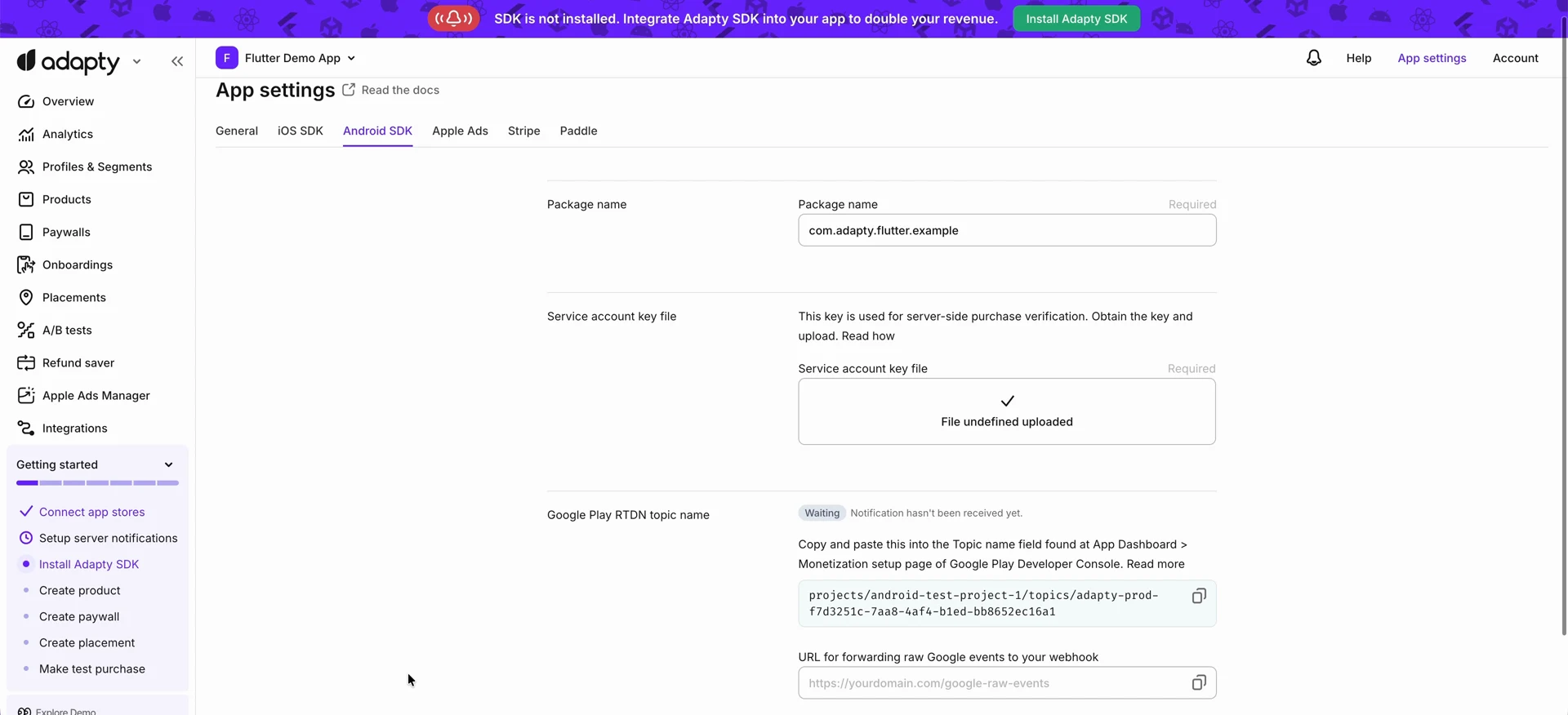Image resolution: width=1568 pixels, height=715 pixels.
Task: Go to Analytics in sidebar
Action: tap(67, 134)
